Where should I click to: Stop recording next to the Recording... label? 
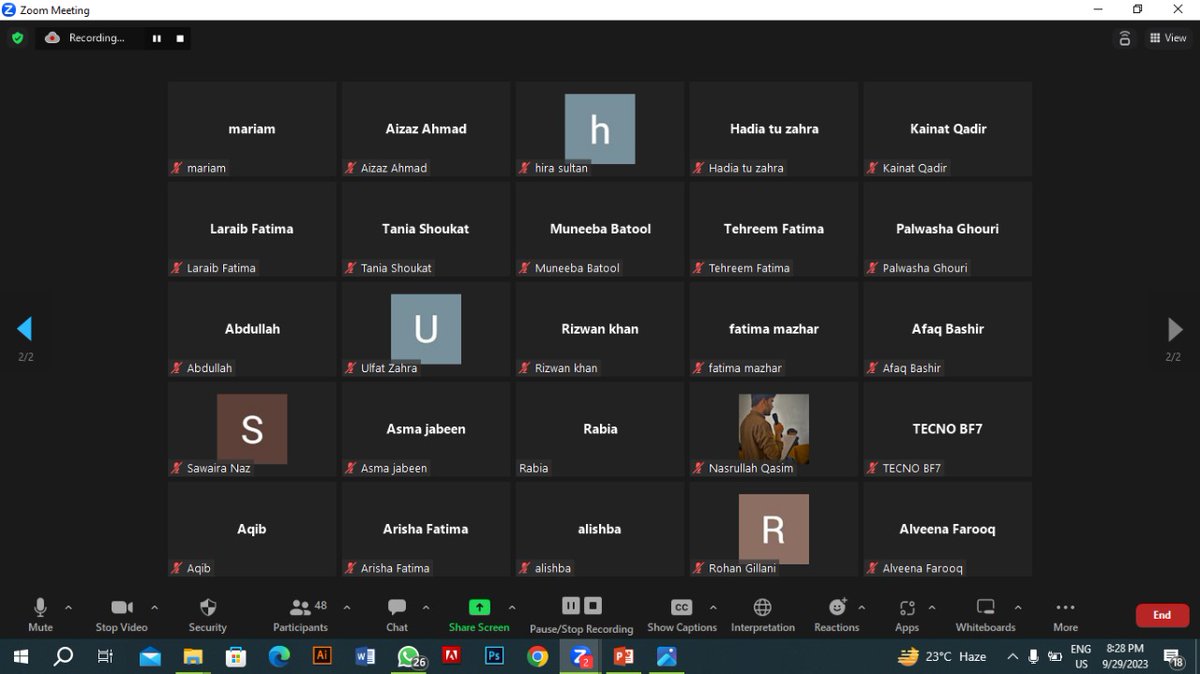click(x=180, y=38)
